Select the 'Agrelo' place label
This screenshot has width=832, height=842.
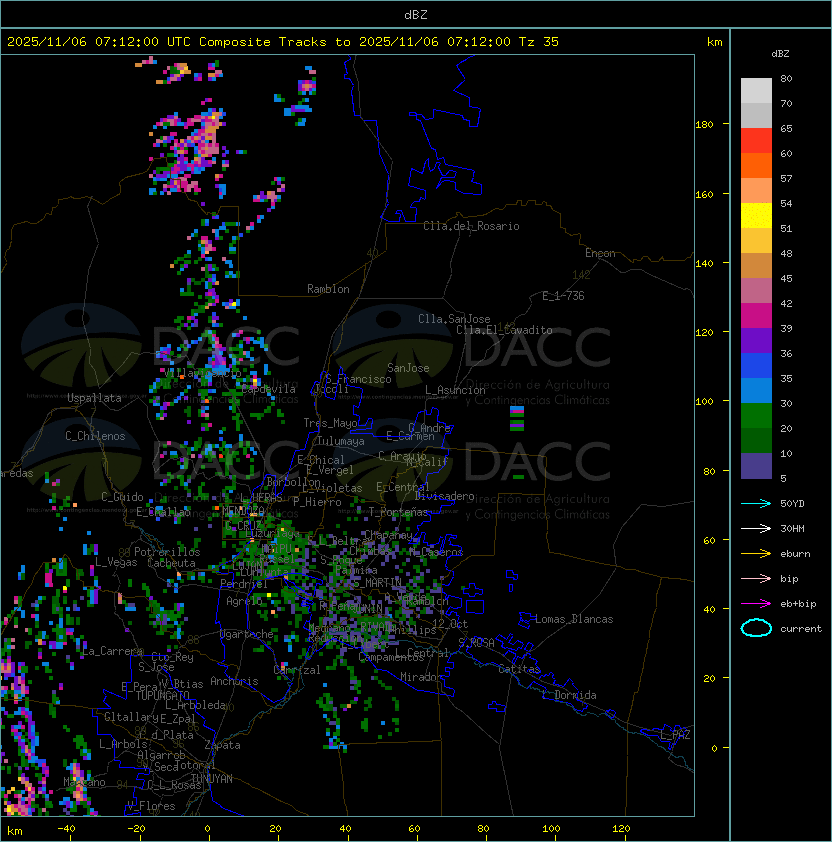click(x=244, y=601)
